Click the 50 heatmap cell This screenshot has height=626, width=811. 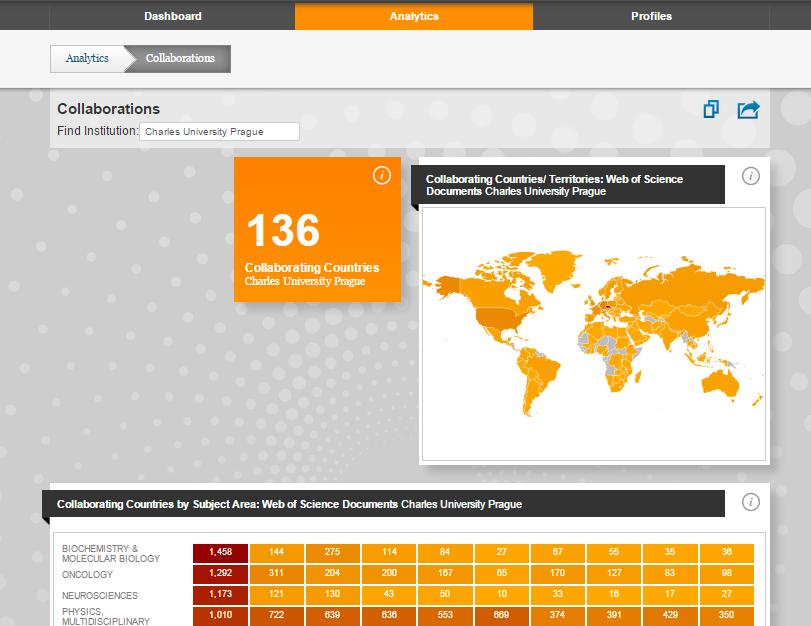point(445,594)
